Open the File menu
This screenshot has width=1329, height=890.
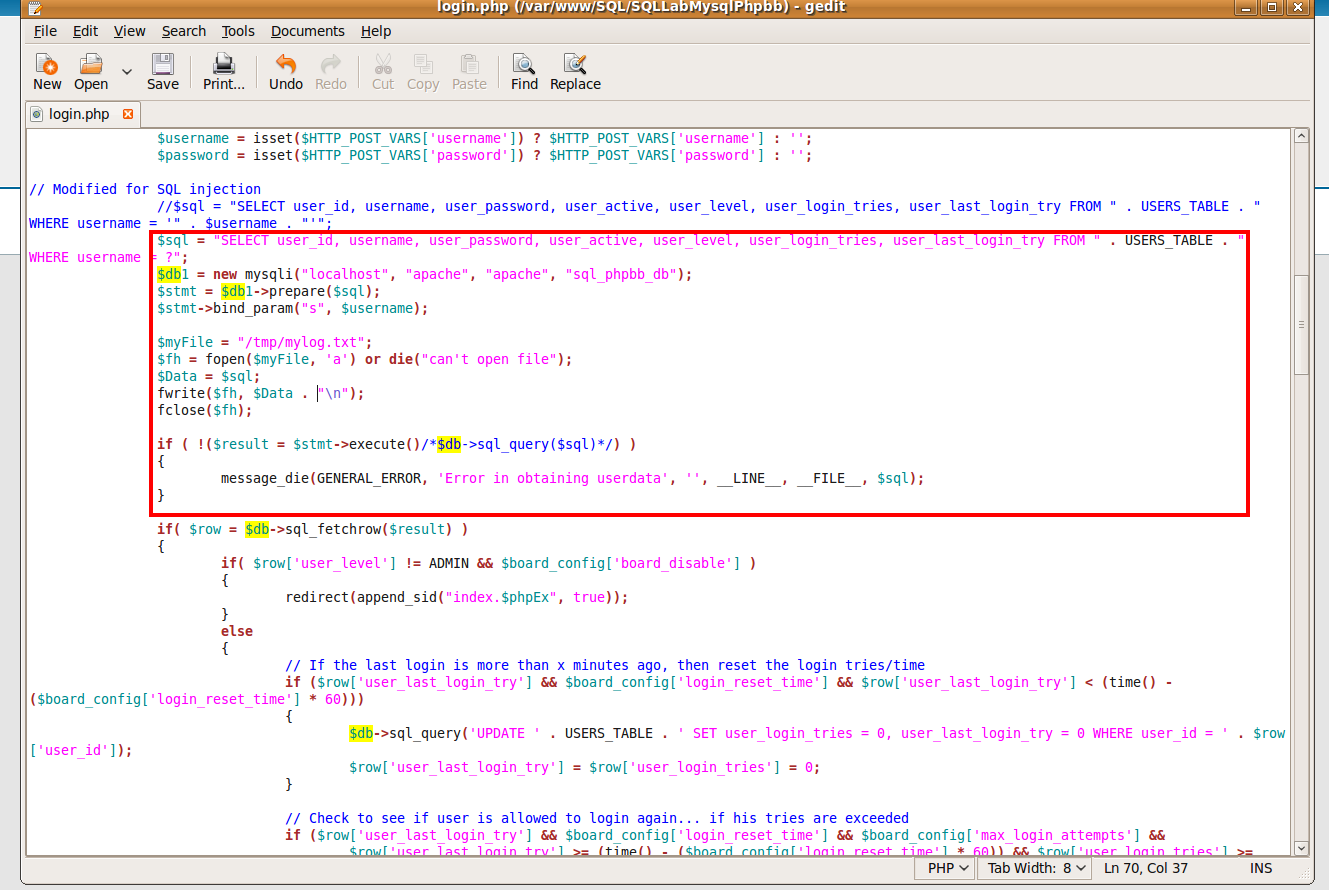(45, 31)
